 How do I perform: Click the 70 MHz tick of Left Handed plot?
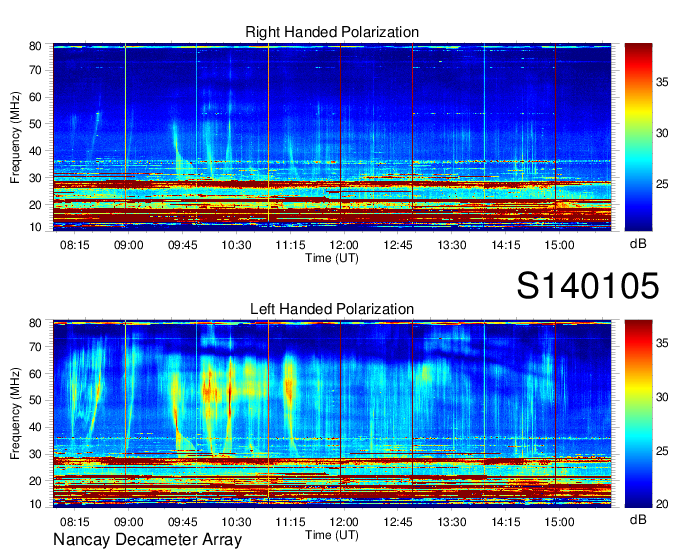tap(35, 346)
